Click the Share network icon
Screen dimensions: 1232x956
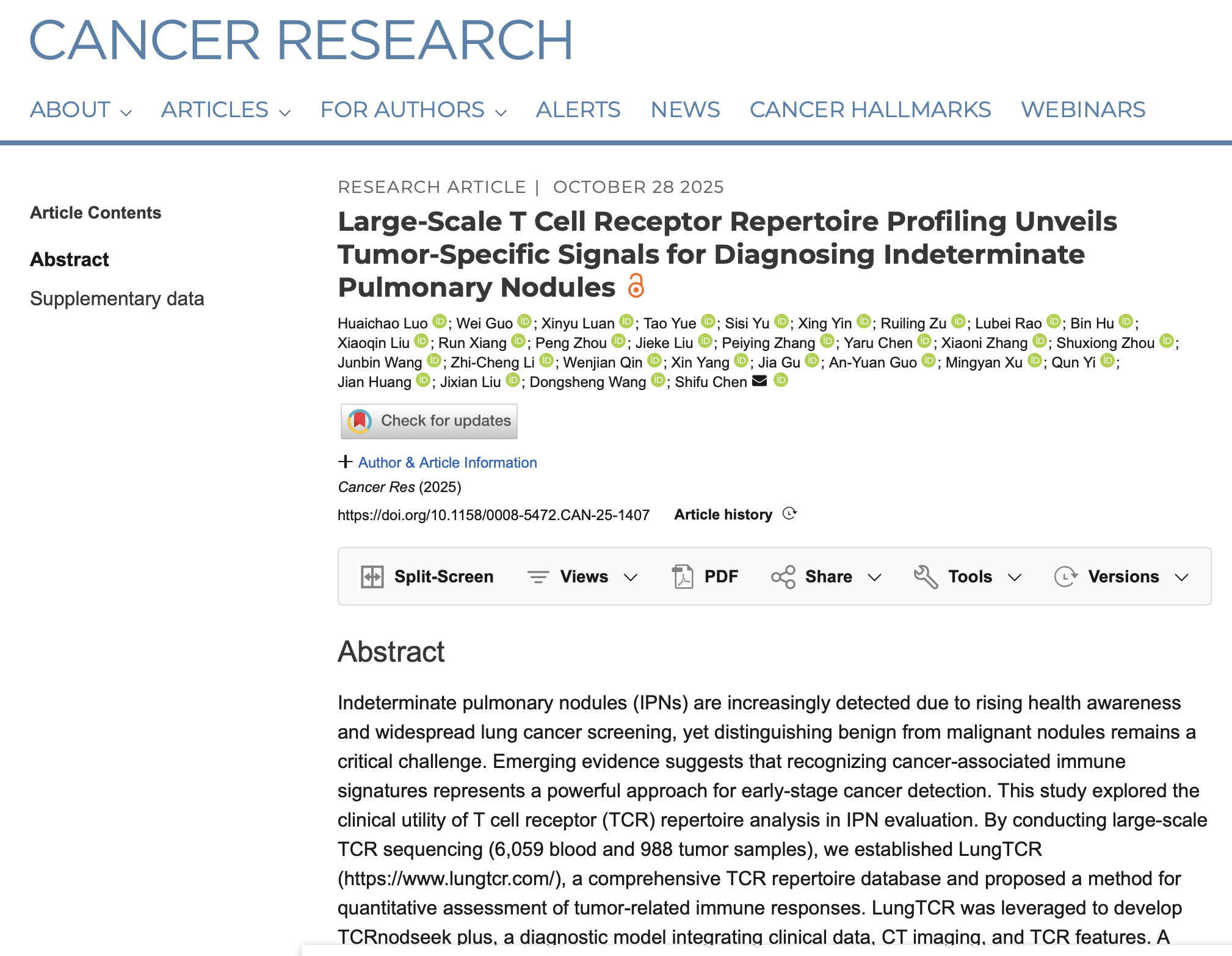783,577
